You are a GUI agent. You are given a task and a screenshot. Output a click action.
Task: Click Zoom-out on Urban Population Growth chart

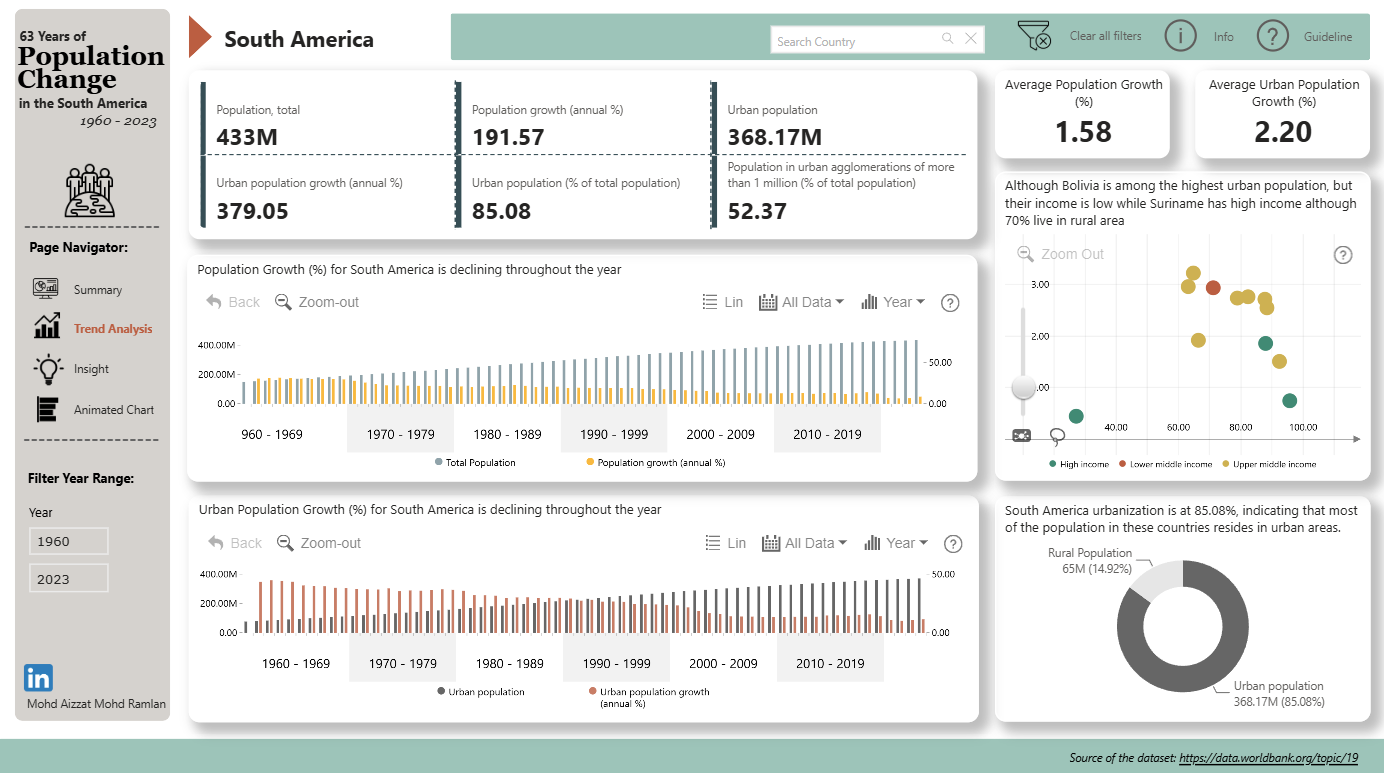pos(319,543)
